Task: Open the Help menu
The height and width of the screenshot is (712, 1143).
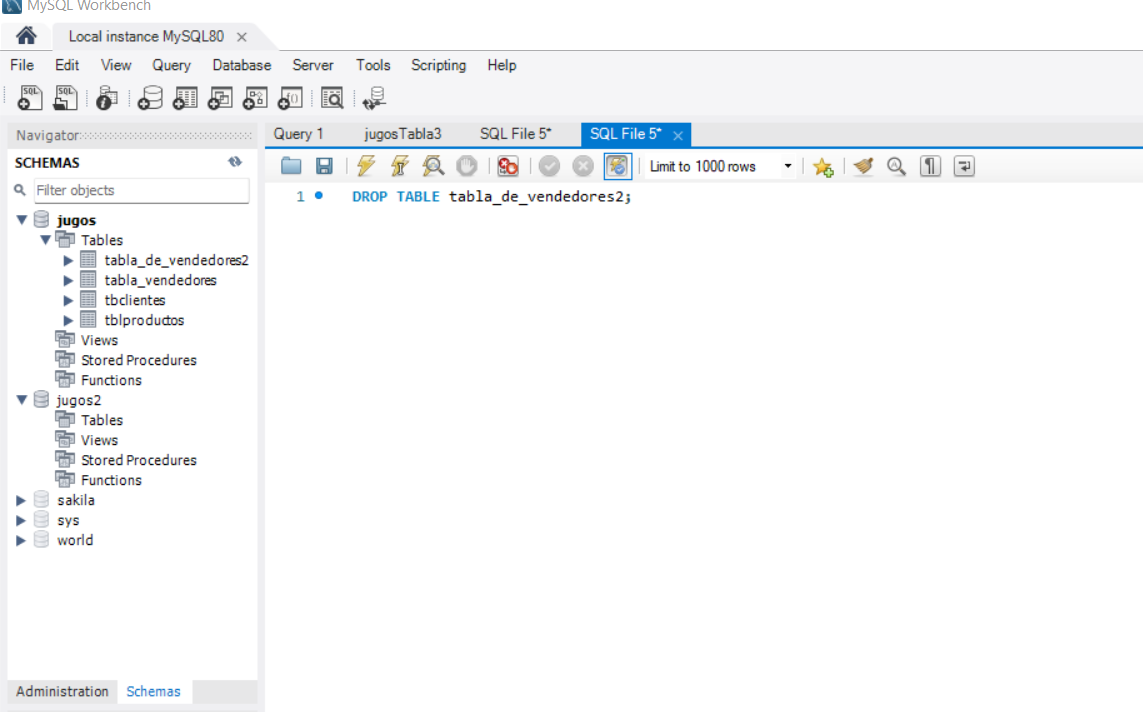Action: pyautogui.click(x=502, y=65)
